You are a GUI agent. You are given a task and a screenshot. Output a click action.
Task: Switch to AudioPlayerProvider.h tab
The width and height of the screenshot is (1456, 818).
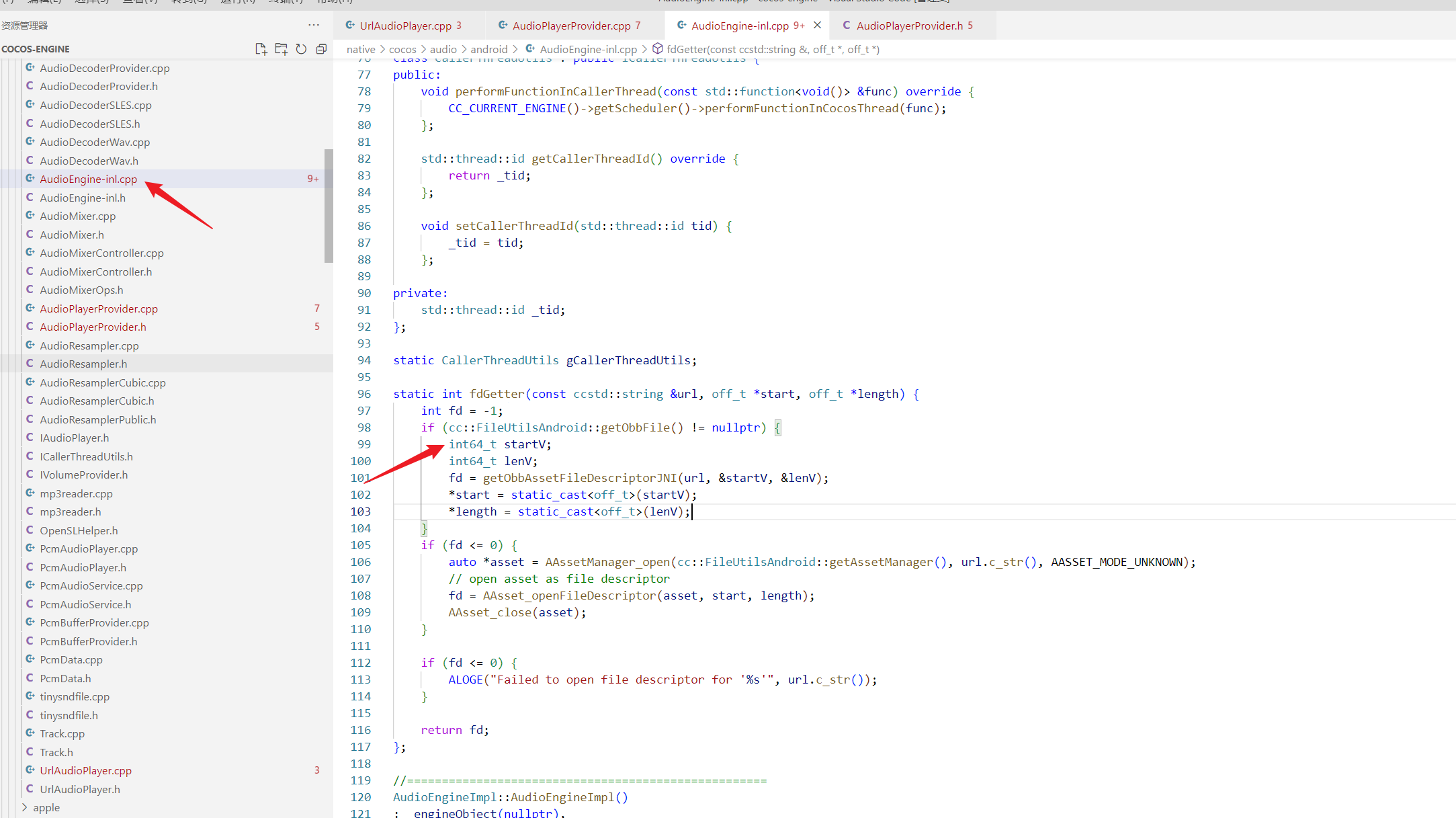909,26
